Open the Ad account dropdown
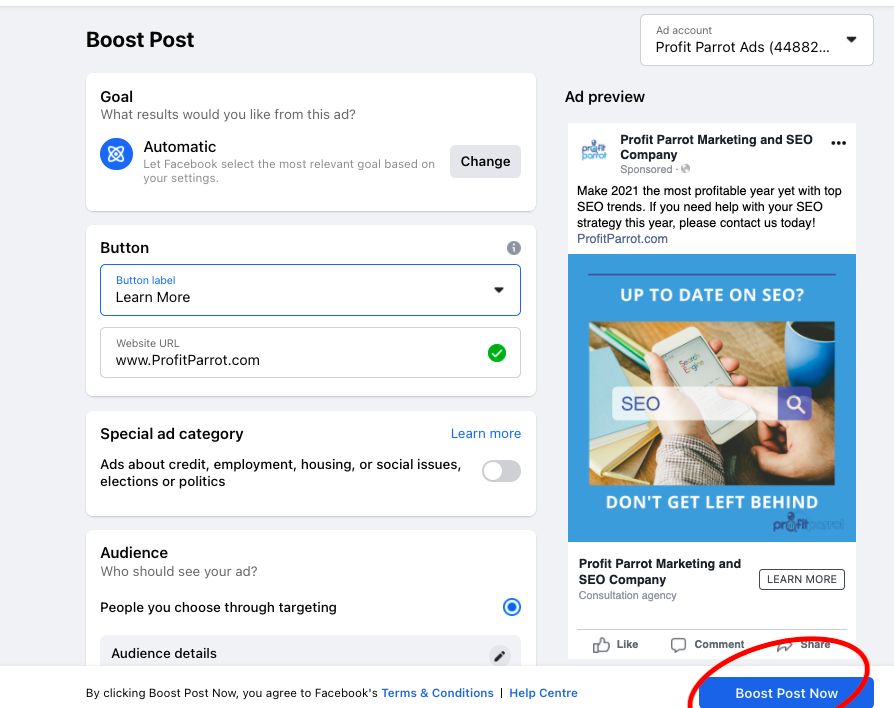The image size is (894, 708). 757,40
